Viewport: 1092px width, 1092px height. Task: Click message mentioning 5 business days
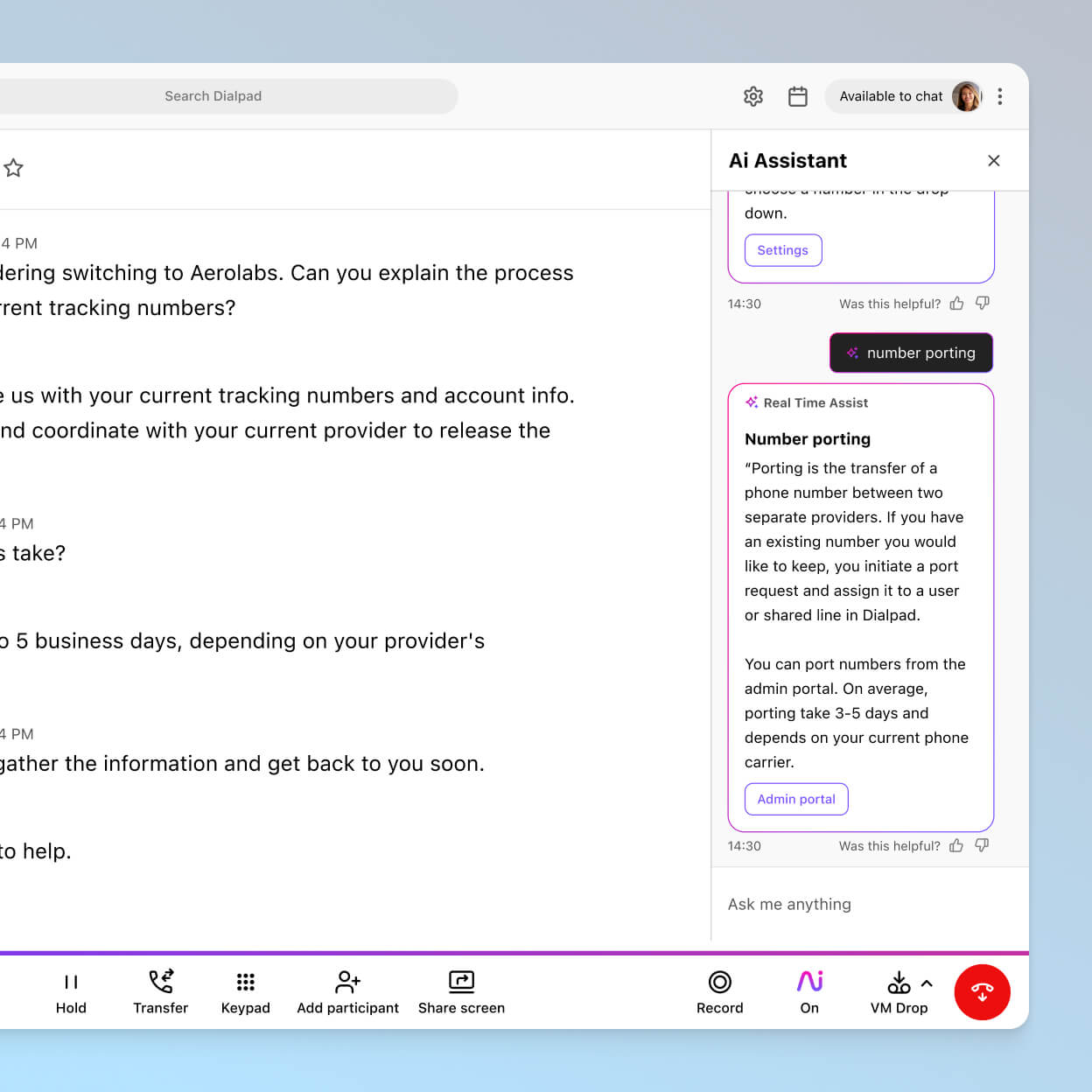tap(242, 641)
